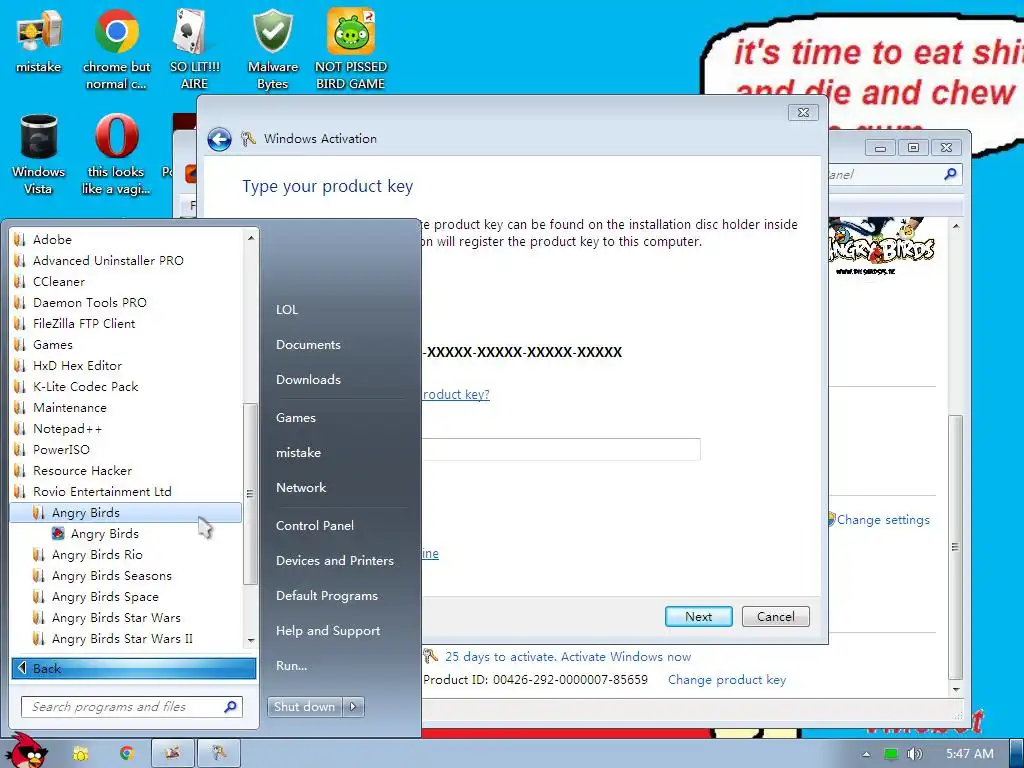Expand Resource Hacker folder
The image size is (1024, 768).
(127, 470)
